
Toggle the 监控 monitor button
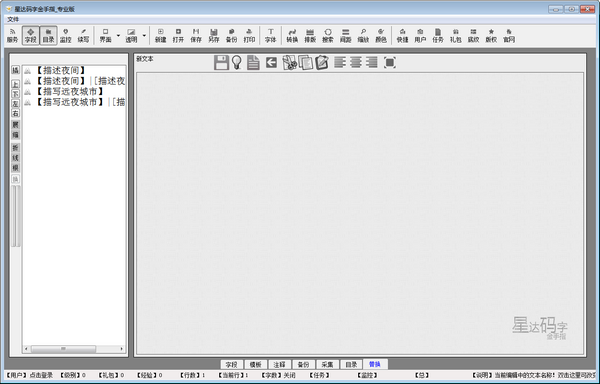click(66, 36)
